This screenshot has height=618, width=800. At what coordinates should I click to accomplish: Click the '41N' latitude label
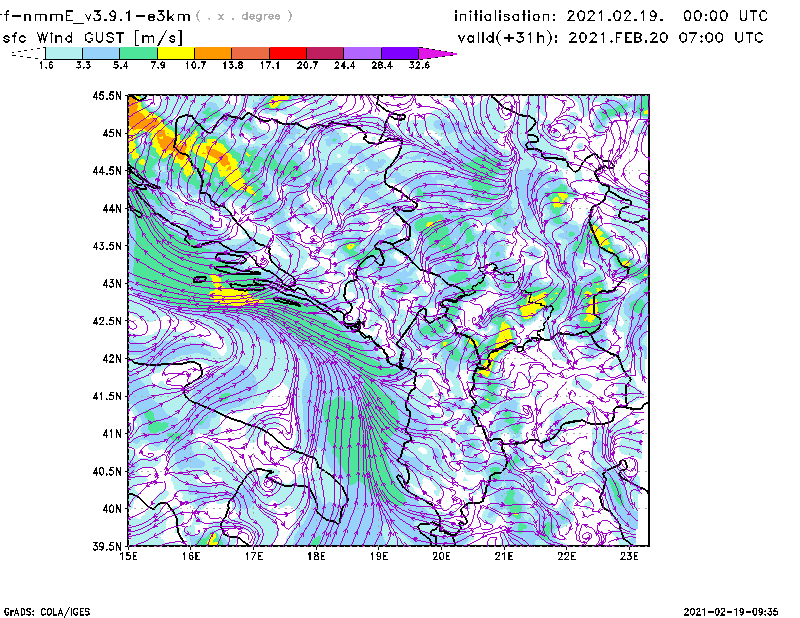coord(112,433)
